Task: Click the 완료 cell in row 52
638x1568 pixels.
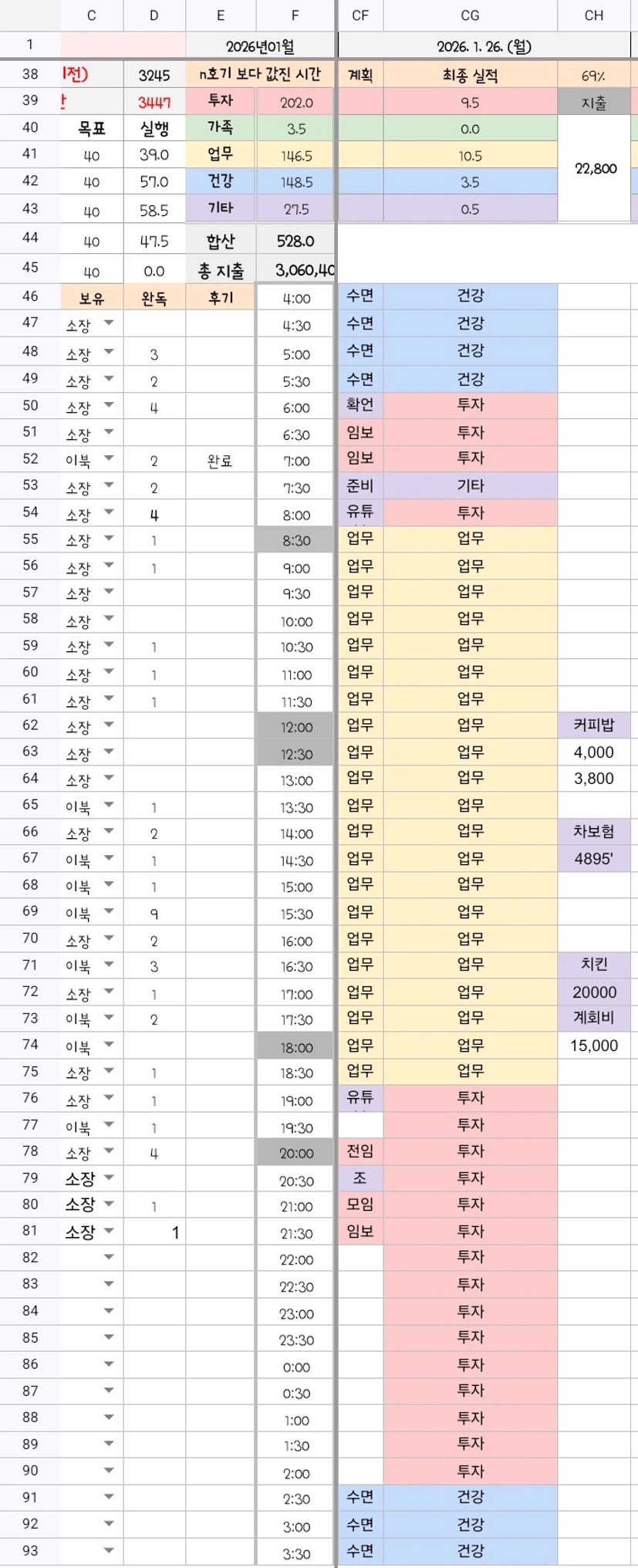Action: coord(220,461)
